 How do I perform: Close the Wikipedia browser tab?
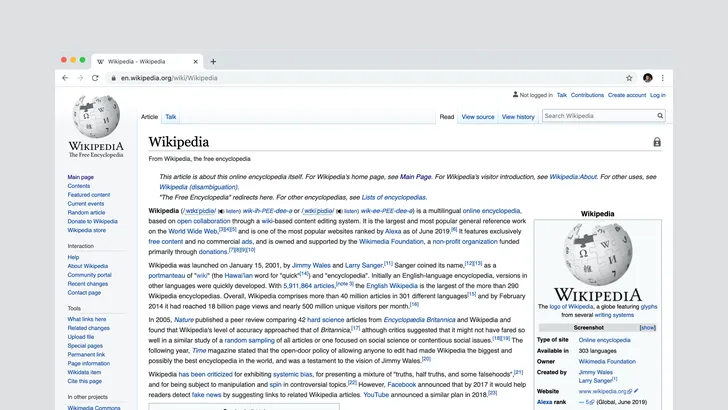tap(197, 61)
